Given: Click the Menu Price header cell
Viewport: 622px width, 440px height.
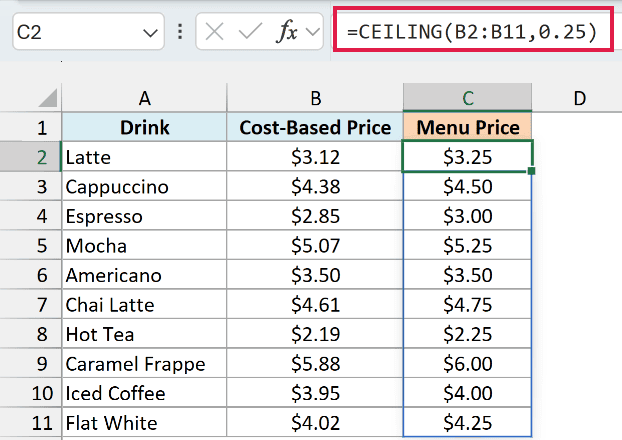Looking at the screenshot, I should coord(467,127).
